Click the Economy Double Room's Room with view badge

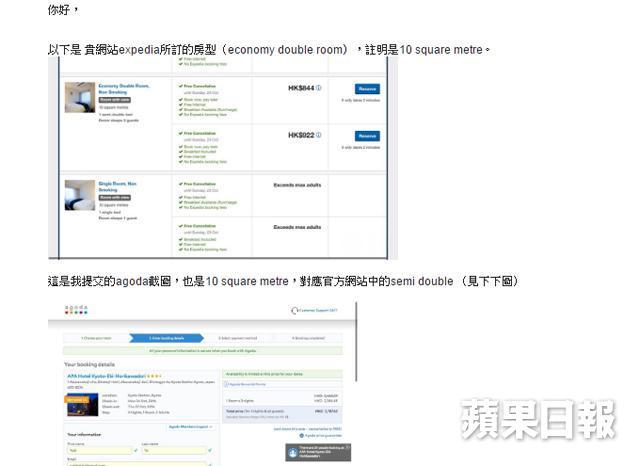pyautogui.click(x=115, y=100)
